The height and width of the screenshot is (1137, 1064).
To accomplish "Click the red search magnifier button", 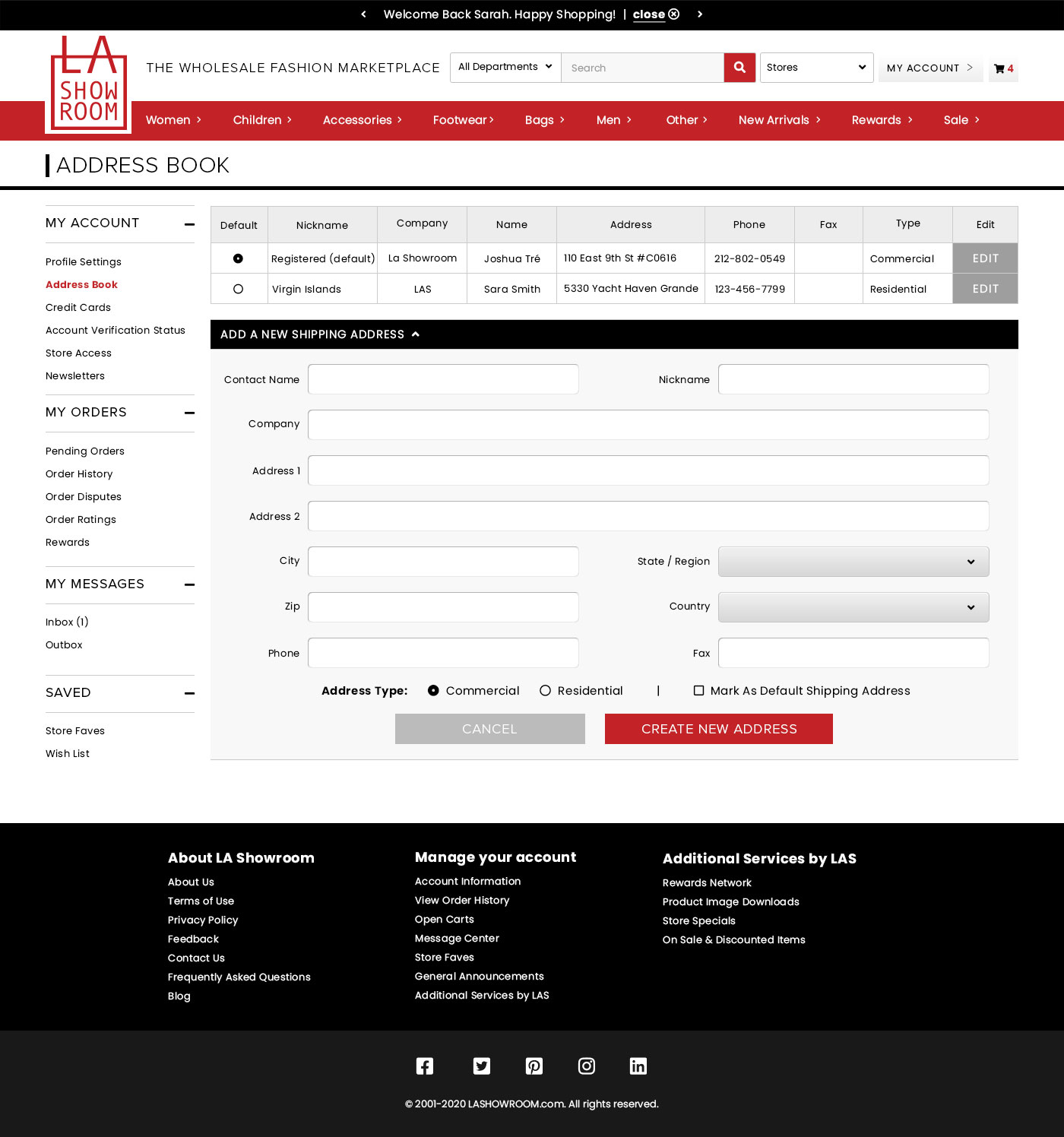I will [739, 68].
